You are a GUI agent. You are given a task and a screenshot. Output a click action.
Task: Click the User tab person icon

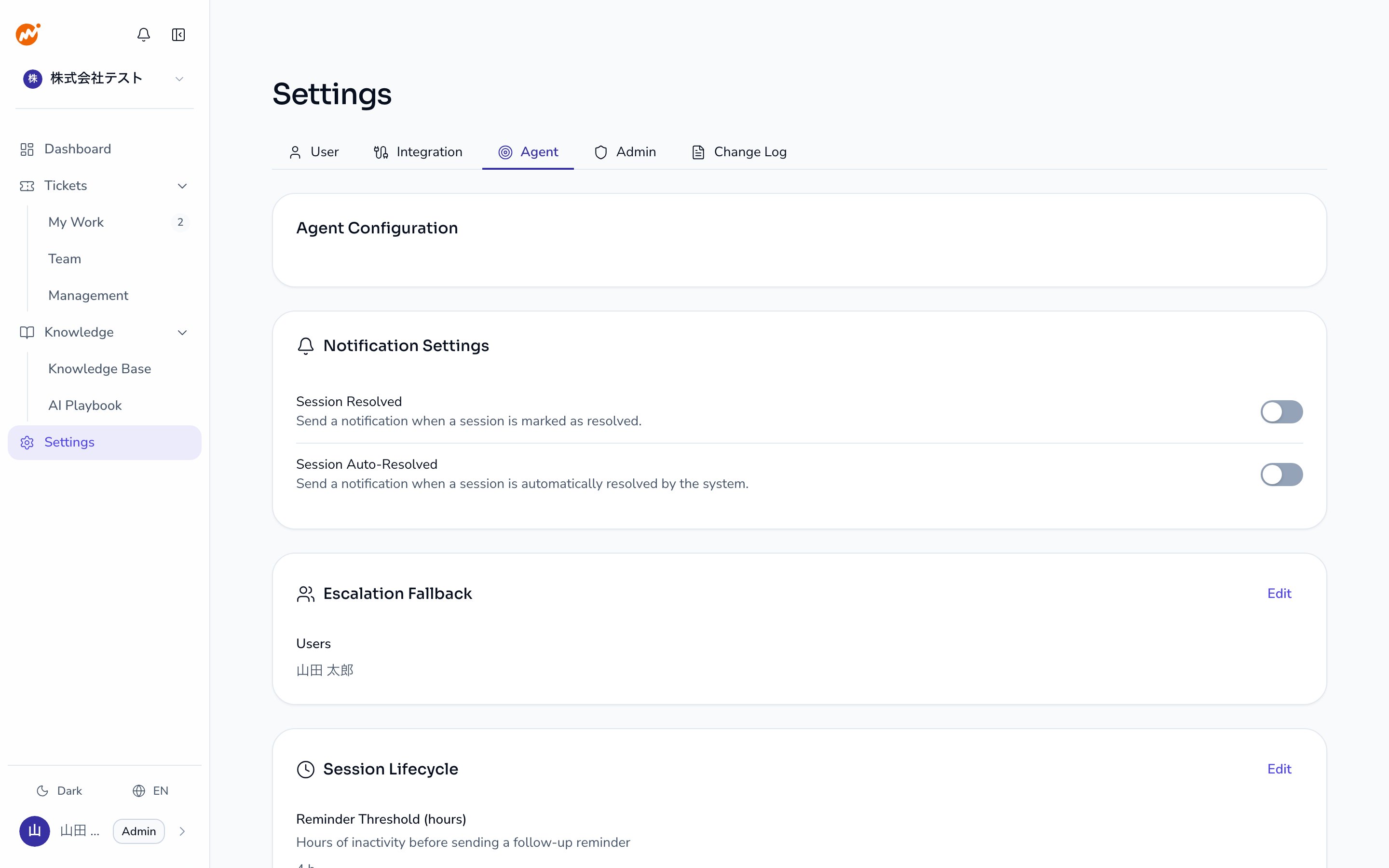coord(295,152)
